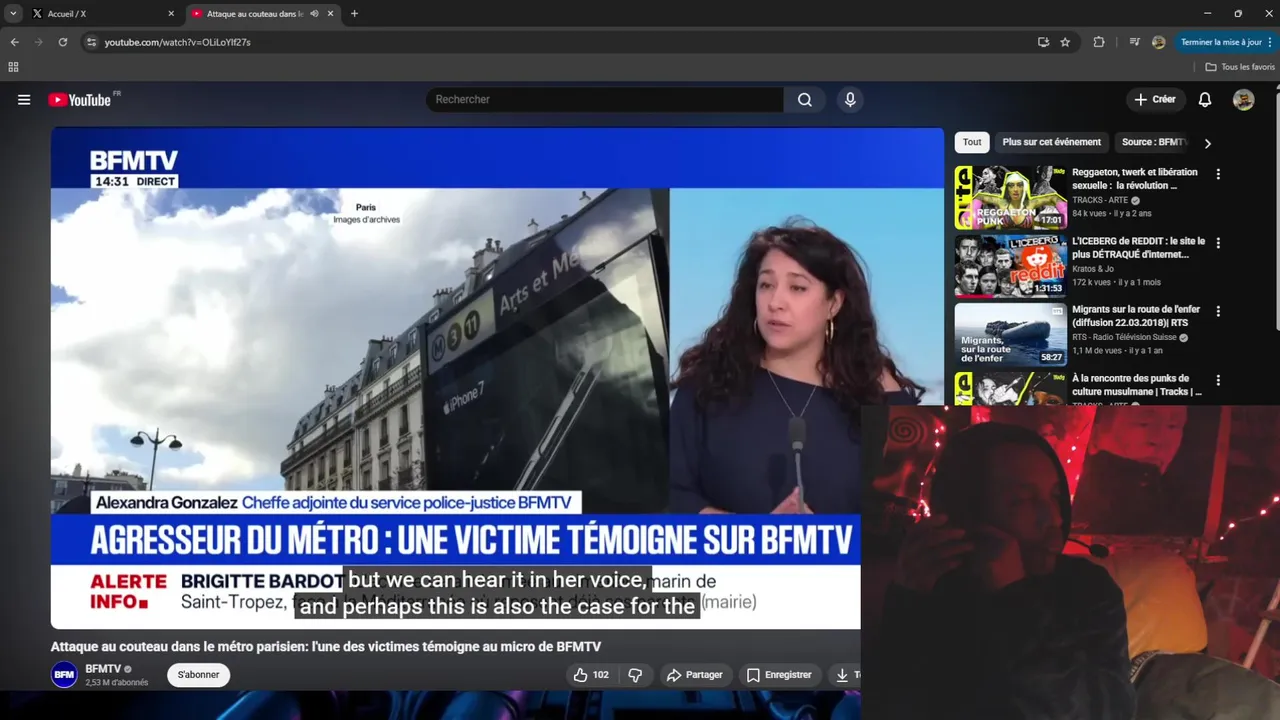Screen dimensions: 1280x720
Task: Select the Source : BFMTV chip
Action: pyautogui.click(x=1153, y=142)
